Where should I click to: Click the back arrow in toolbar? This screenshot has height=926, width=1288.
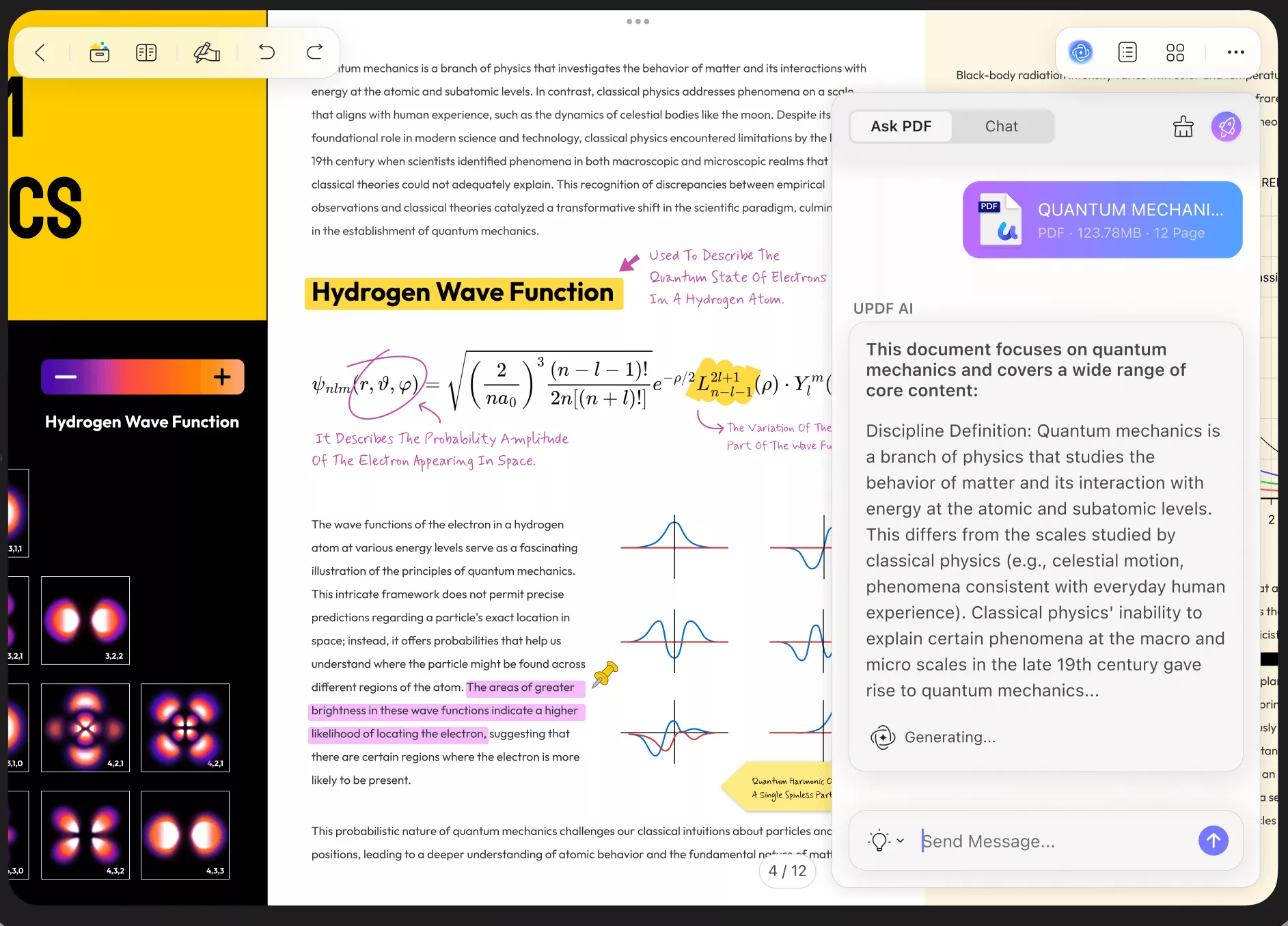[x=40, y=53]
